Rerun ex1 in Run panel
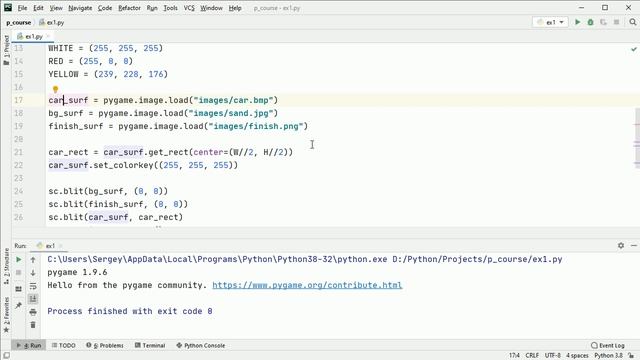The image size is (640, 360). pyautogui.click(x=18, y=260)
